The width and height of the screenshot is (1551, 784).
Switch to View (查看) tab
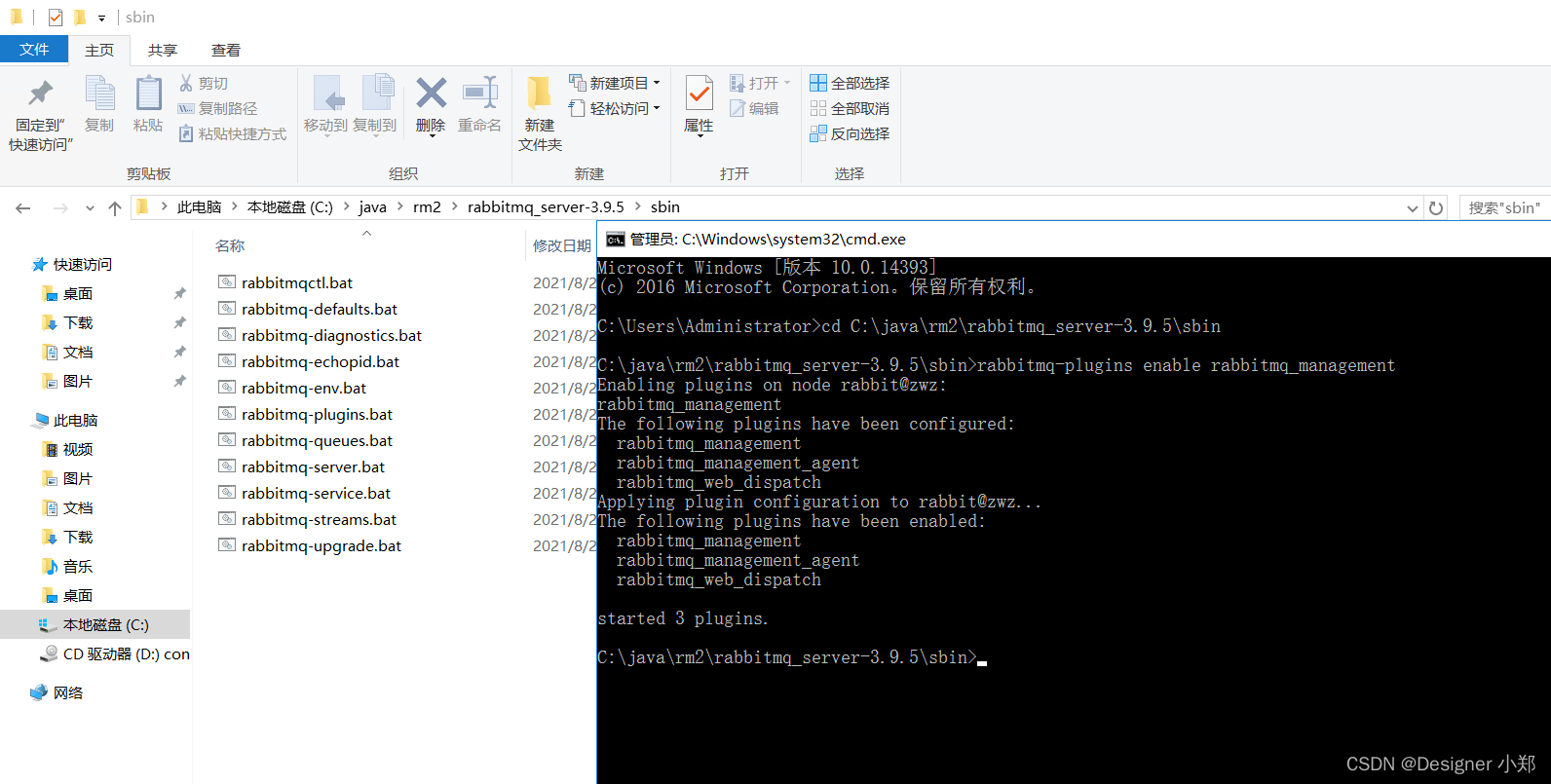coord(226,50)
